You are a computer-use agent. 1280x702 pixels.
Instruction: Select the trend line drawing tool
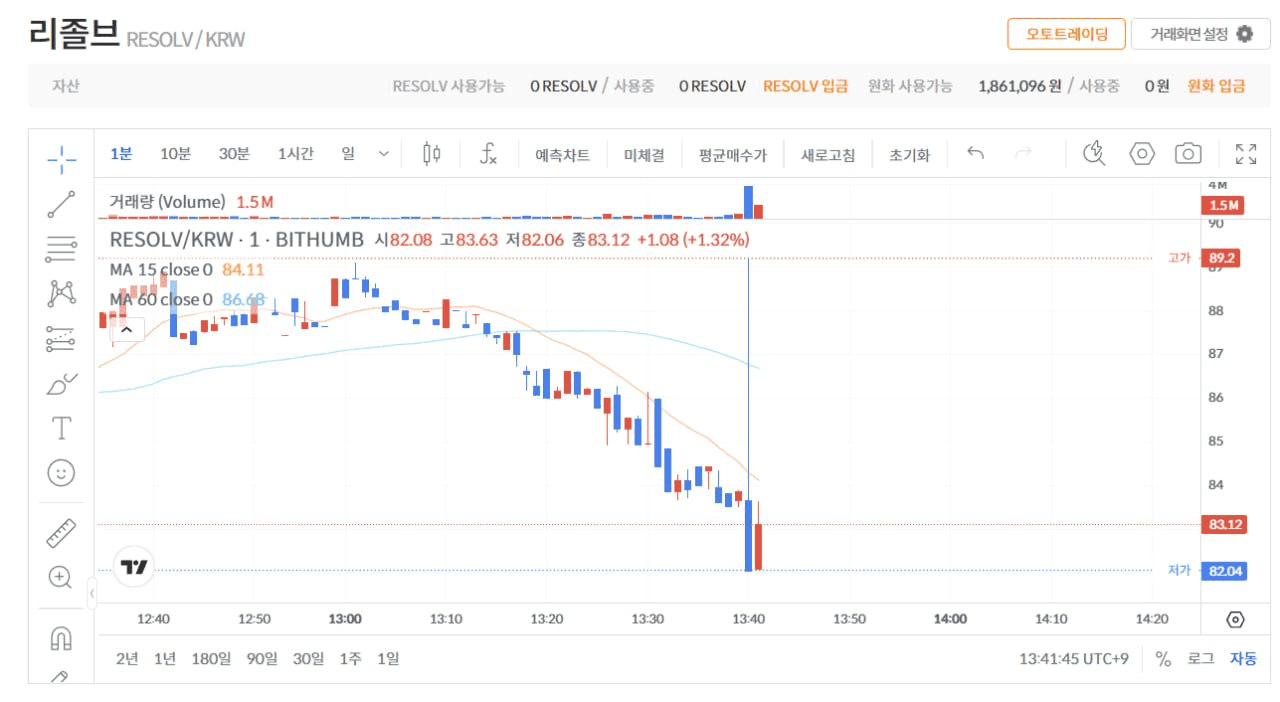(x=61, y=204)
